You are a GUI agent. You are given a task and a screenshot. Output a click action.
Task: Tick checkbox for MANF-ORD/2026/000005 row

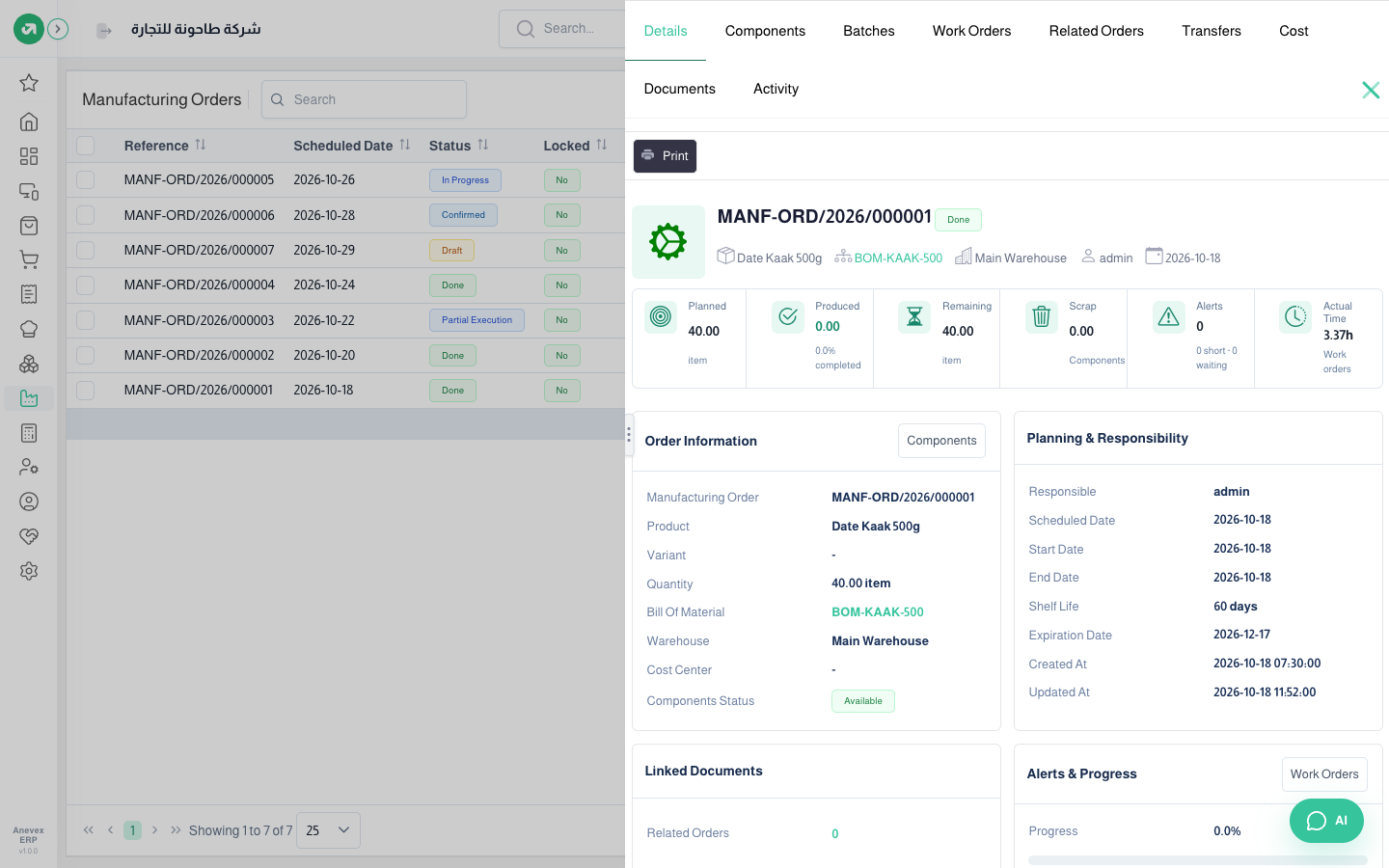click(86, 179)
